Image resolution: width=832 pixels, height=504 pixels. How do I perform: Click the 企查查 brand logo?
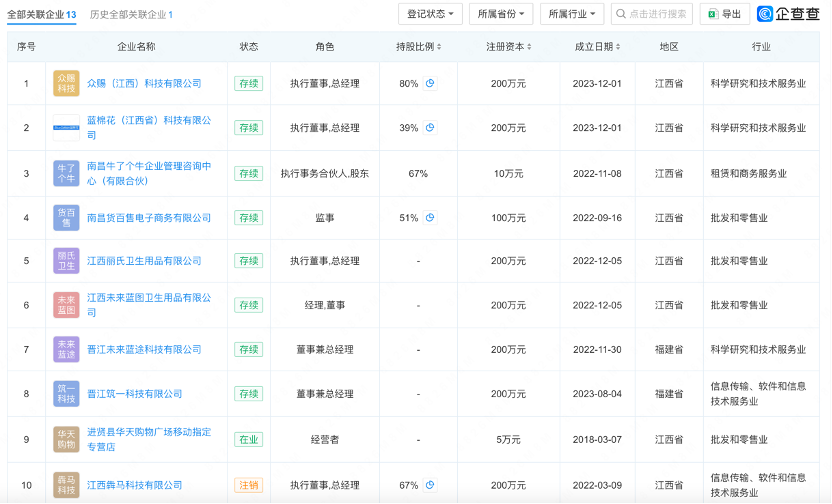coord(791,14)
